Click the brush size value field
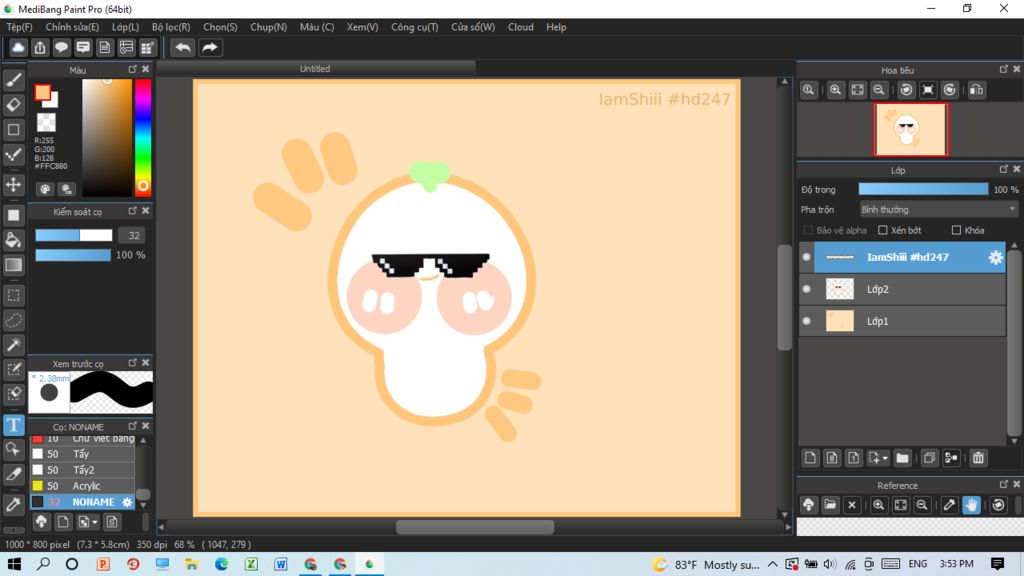The image size is (1024, 576). tap(133, 236)
